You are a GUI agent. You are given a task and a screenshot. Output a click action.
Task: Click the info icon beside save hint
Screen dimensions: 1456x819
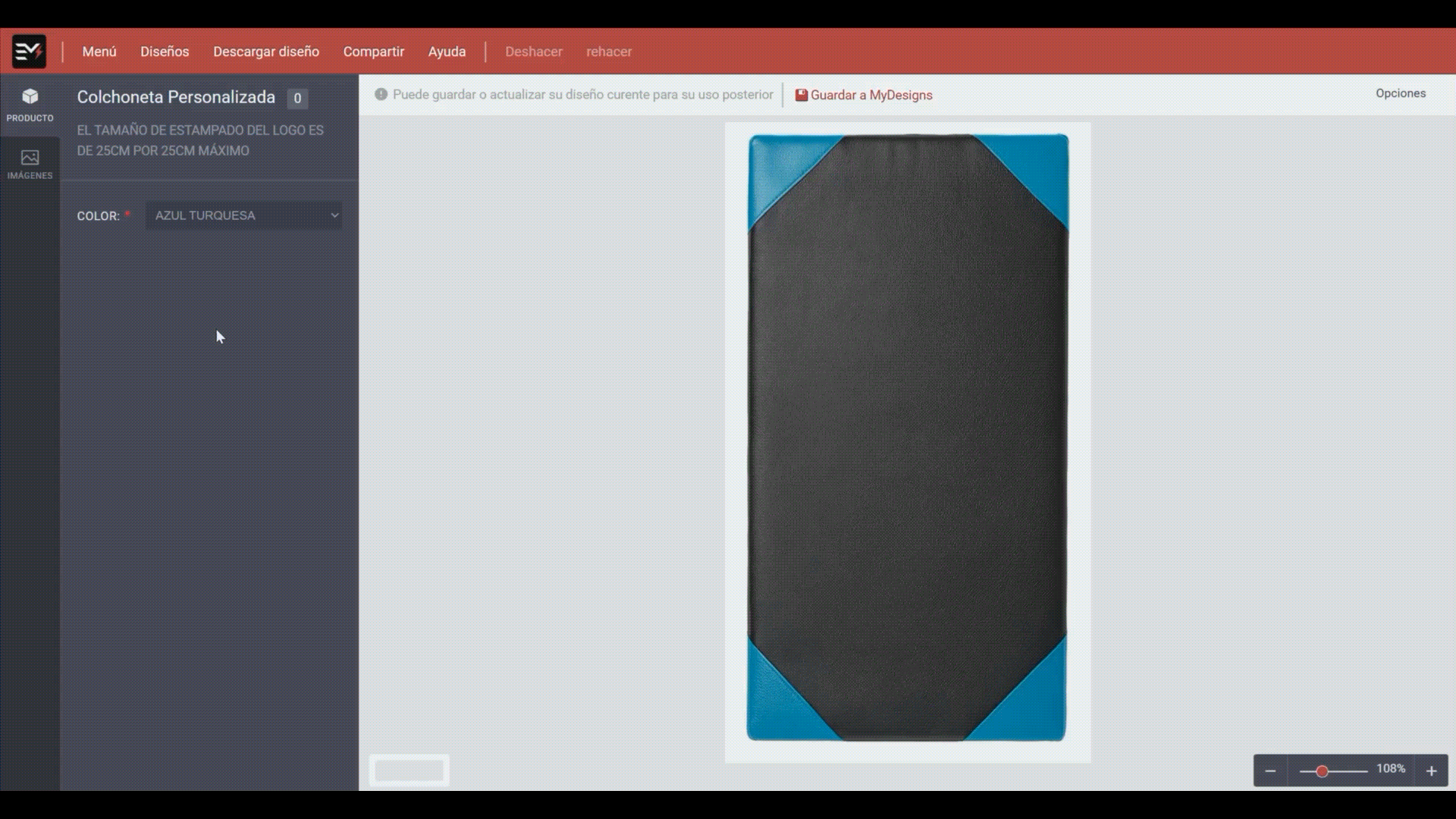point(381,94)
